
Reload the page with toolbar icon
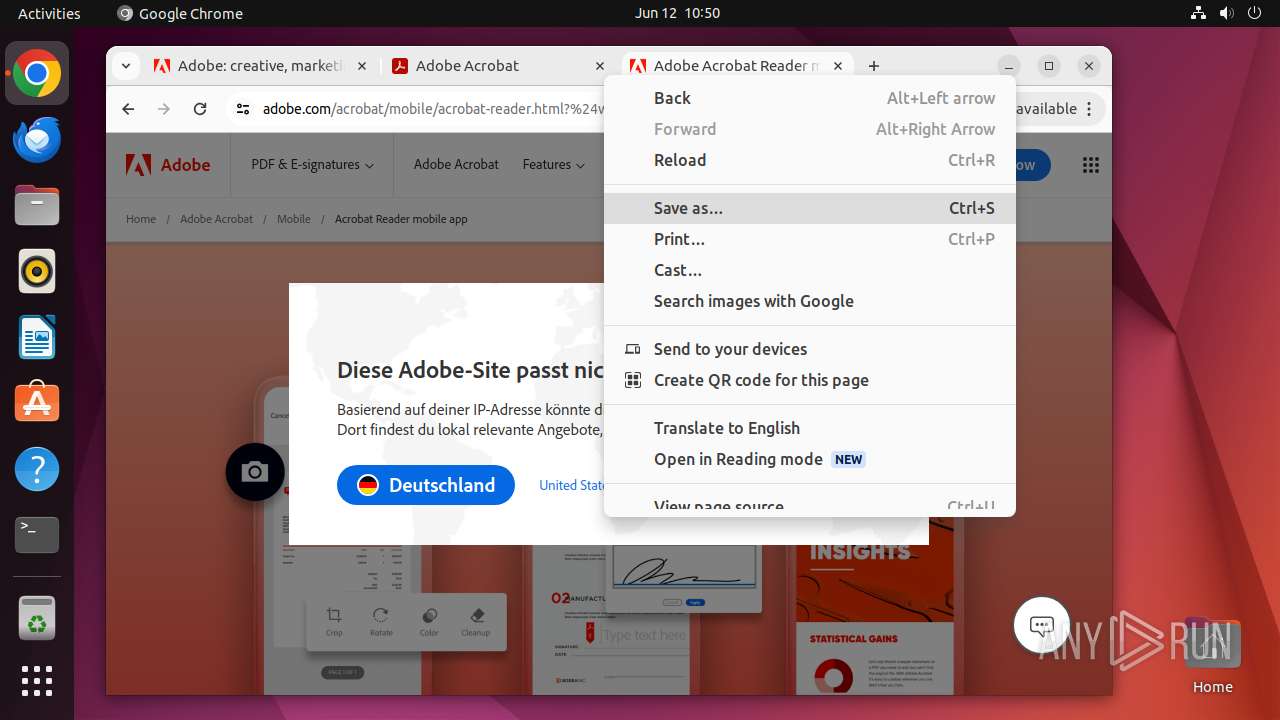pos(200,109)
